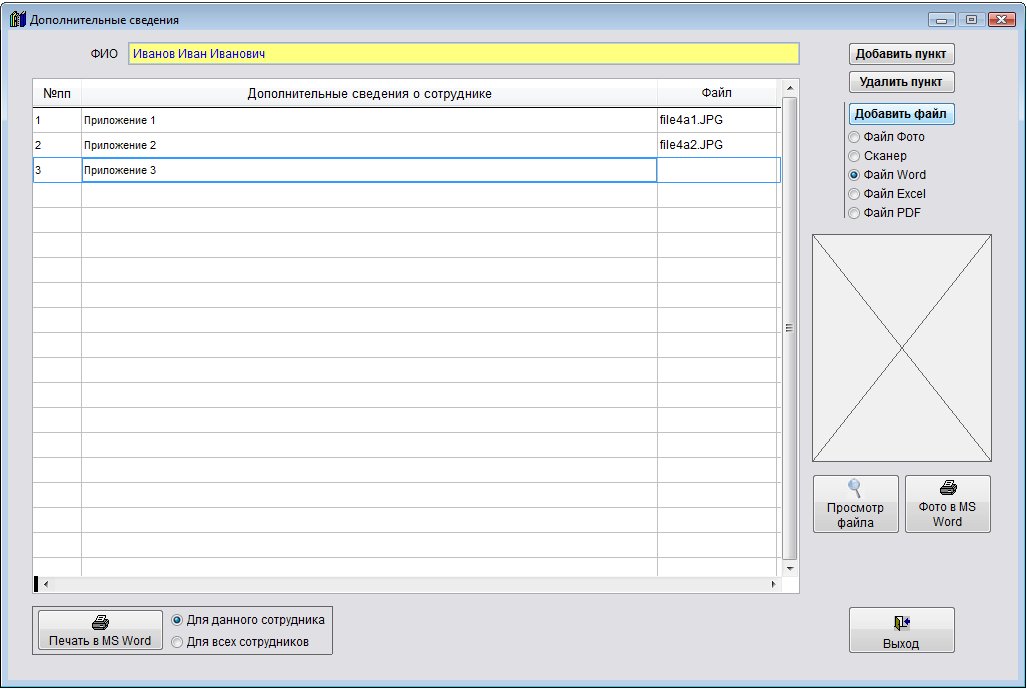The width and height of the screenshot is (1027, 690).
Task: Click the empty photo preview placeholder
Action: click(901, 348)
